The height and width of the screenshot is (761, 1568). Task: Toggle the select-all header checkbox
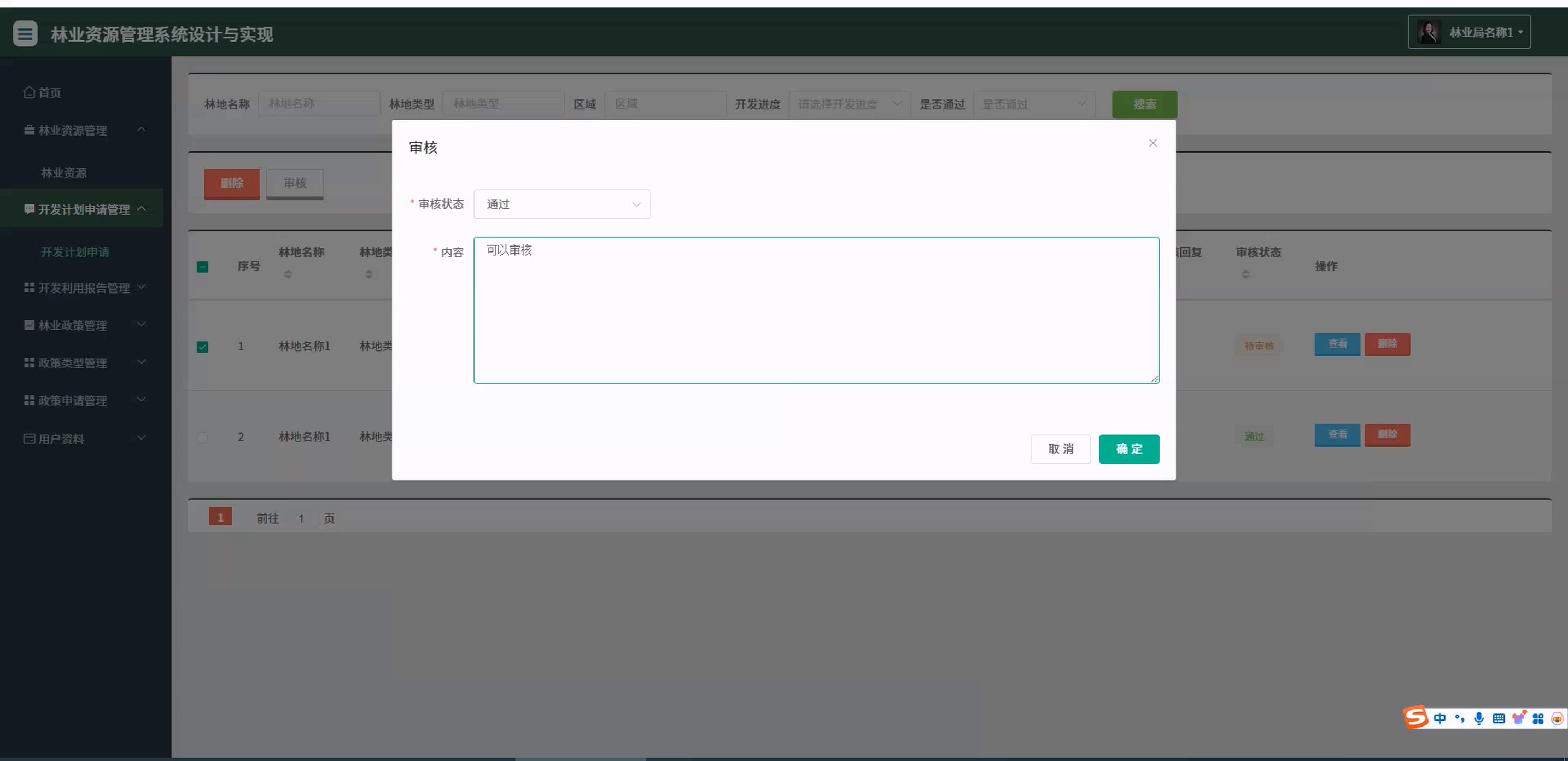tap(203, 267)
